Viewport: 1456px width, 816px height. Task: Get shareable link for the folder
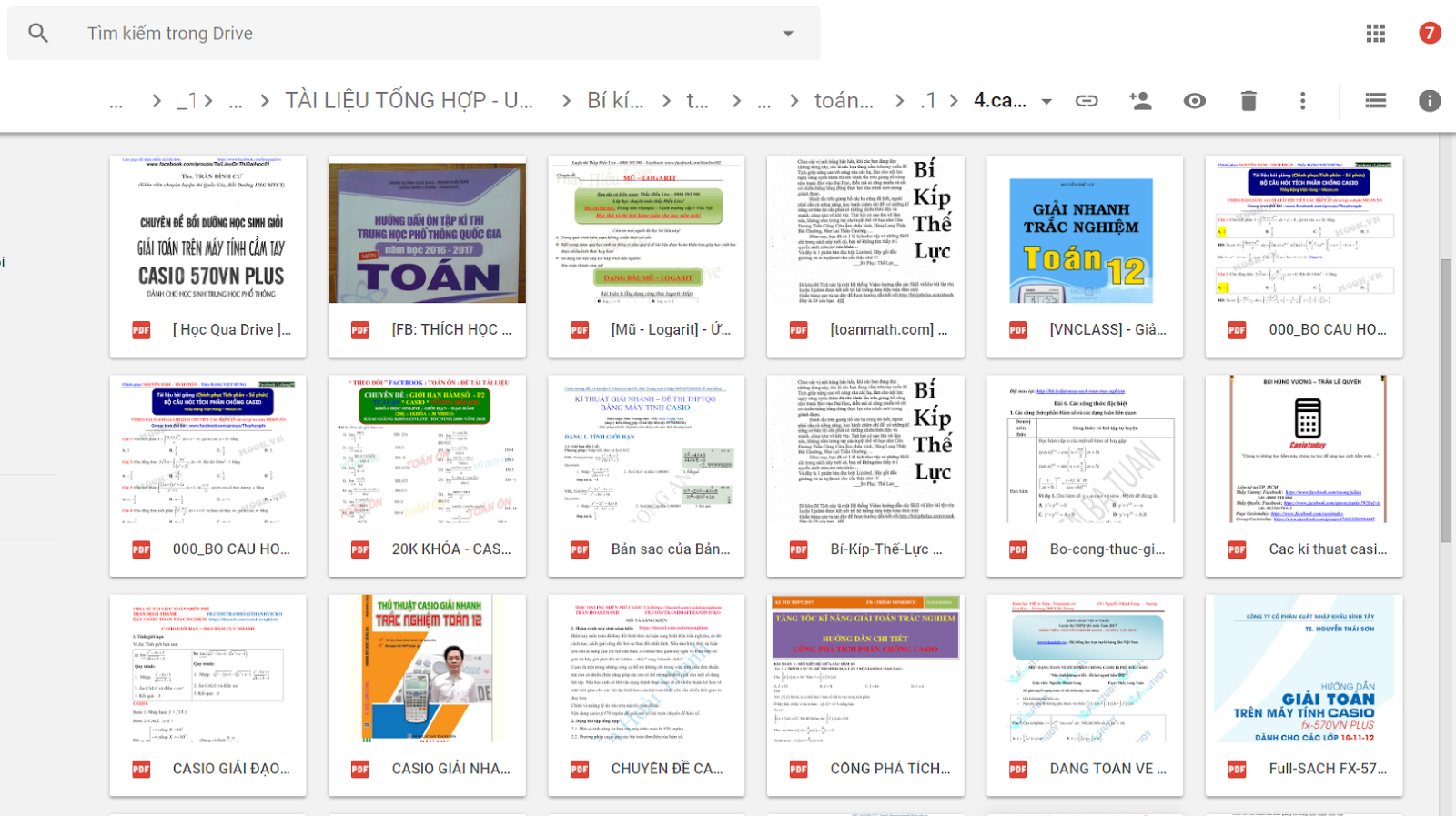1087,101
